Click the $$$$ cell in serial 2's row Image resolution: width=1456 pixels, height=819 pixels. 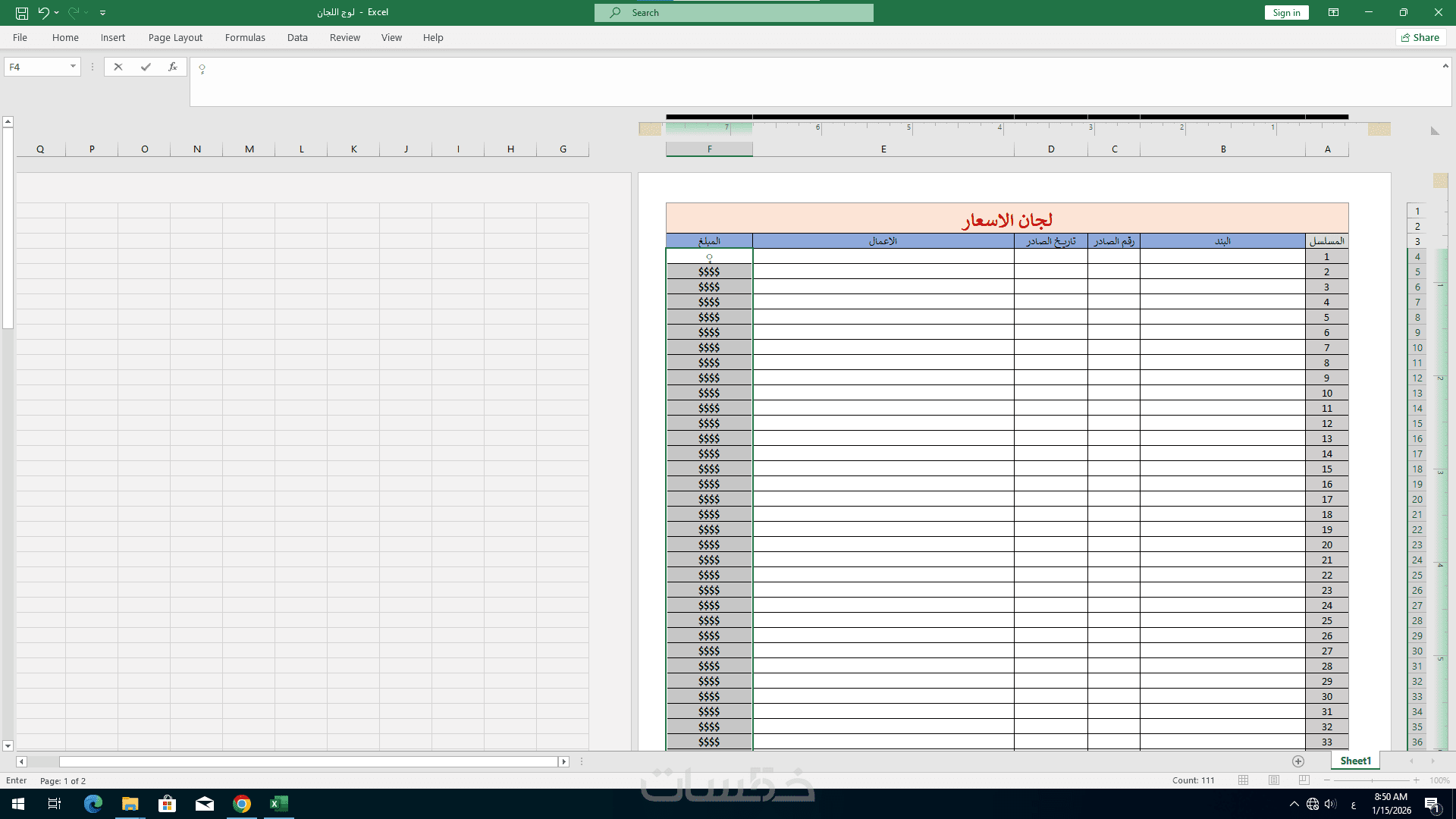point(709,271)
